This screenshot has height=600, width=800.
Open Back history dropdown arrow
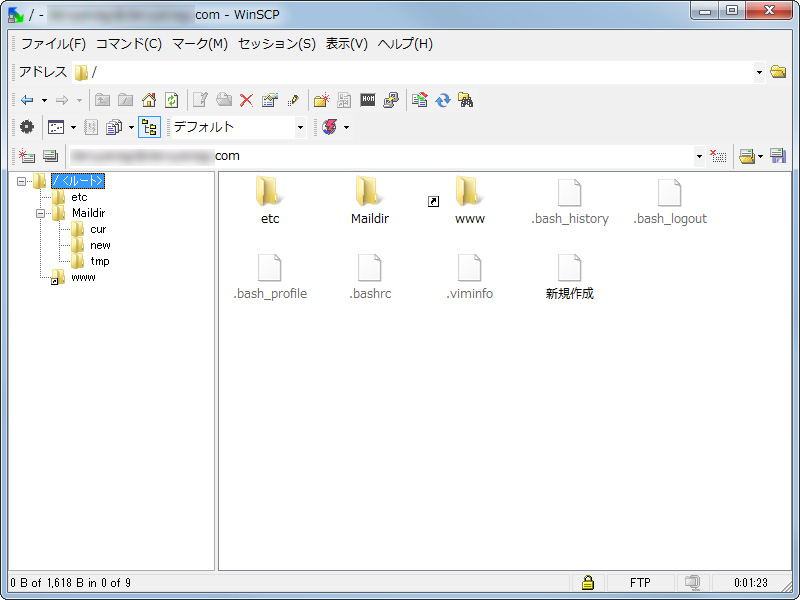tap(44, 101)
